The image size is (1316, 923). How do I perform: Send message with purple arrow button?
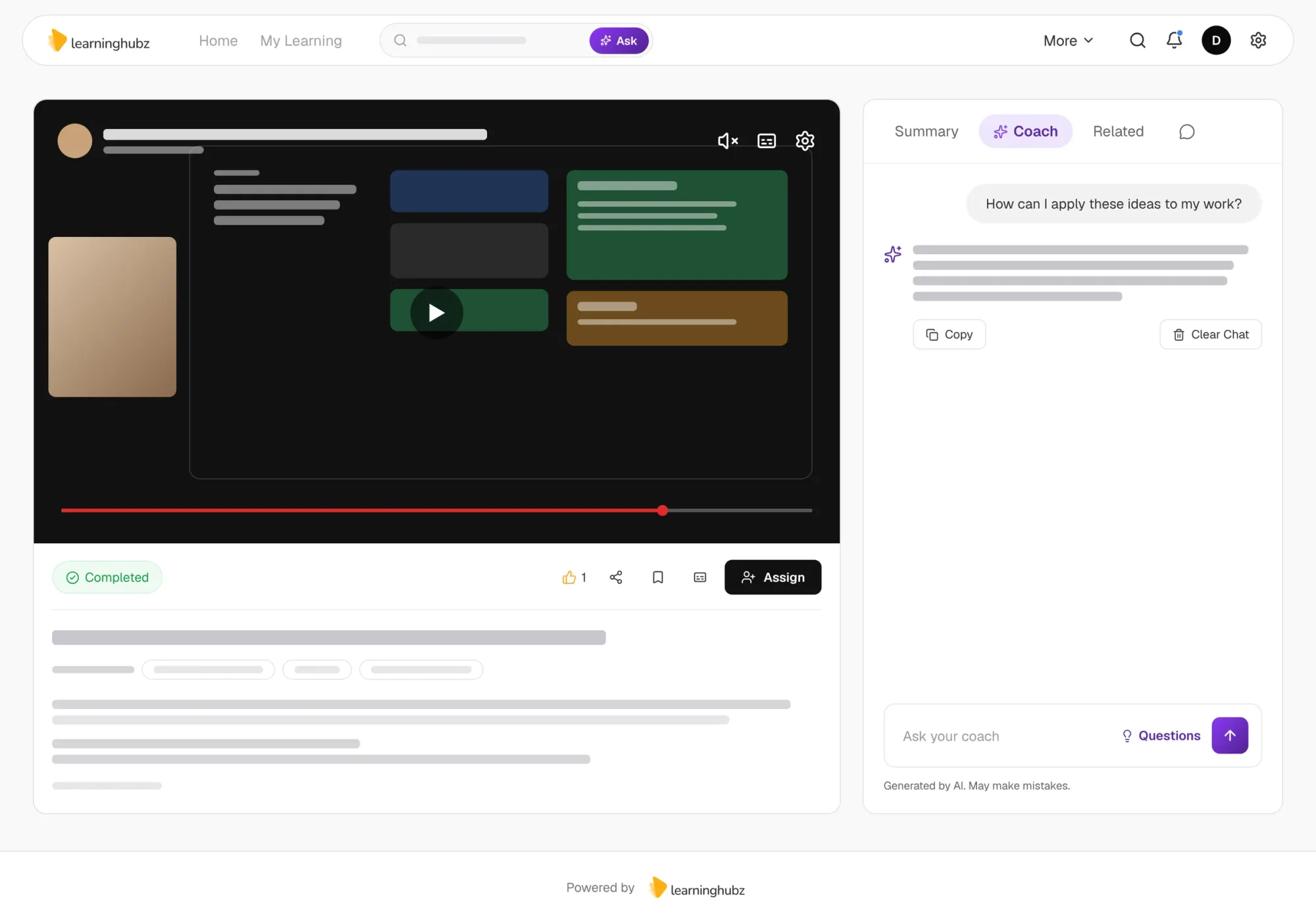click(1230, 735)
